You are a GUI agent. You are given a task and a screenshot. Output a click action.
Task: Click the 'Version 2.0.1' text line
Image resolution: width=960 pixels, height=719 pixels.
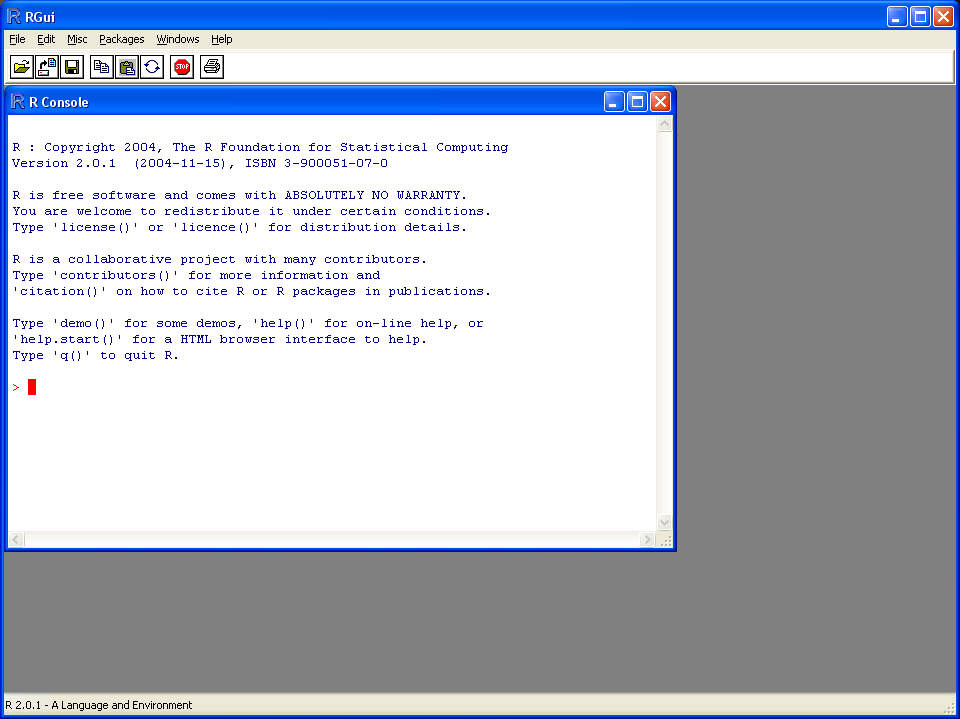(x=200, y=164)
